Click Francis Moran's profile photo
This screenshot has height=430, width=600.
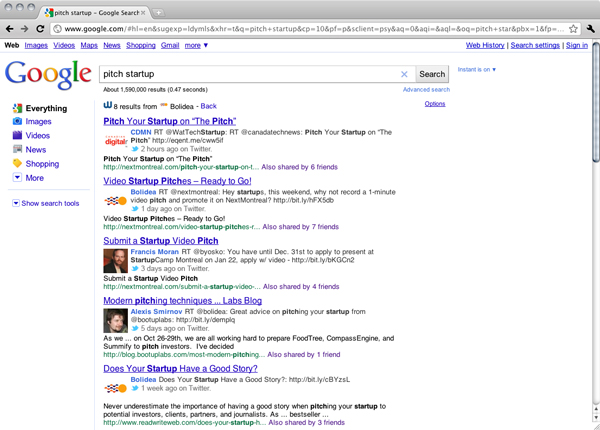(116, 261)
